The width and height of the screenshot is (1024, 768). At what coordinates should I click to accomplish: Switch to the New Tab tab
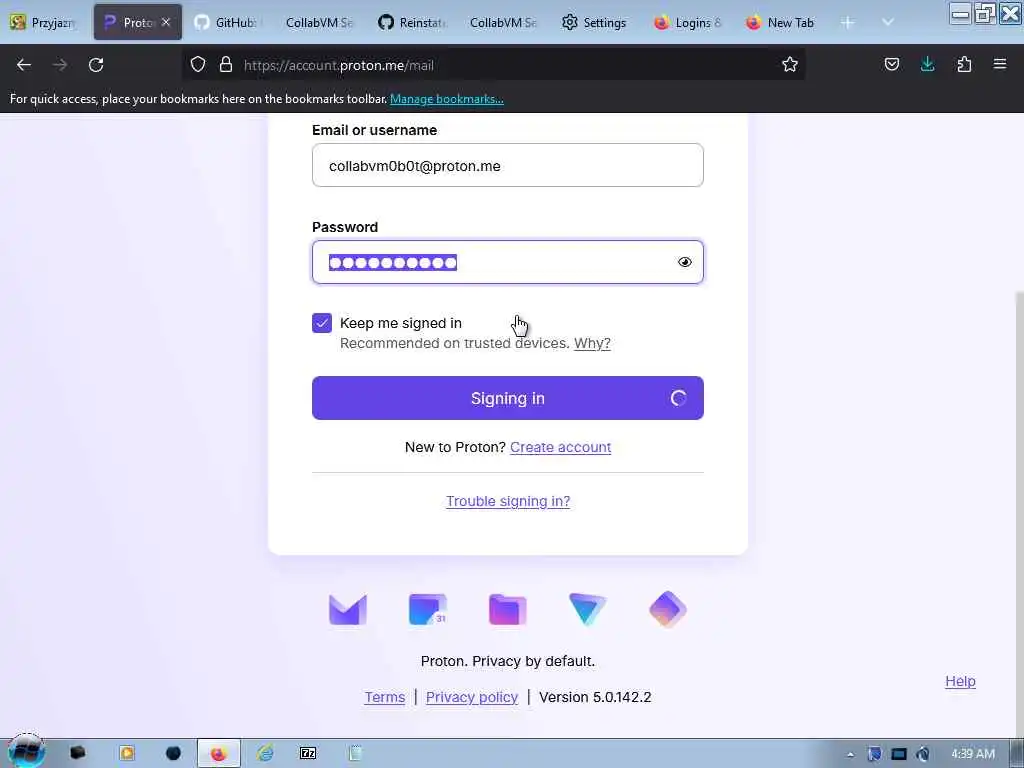(x=780, y=22)
